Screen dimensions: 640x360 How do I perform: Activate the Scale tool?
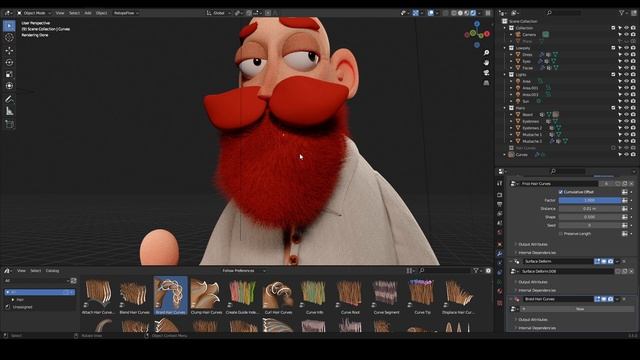click(x=9, y=74)
